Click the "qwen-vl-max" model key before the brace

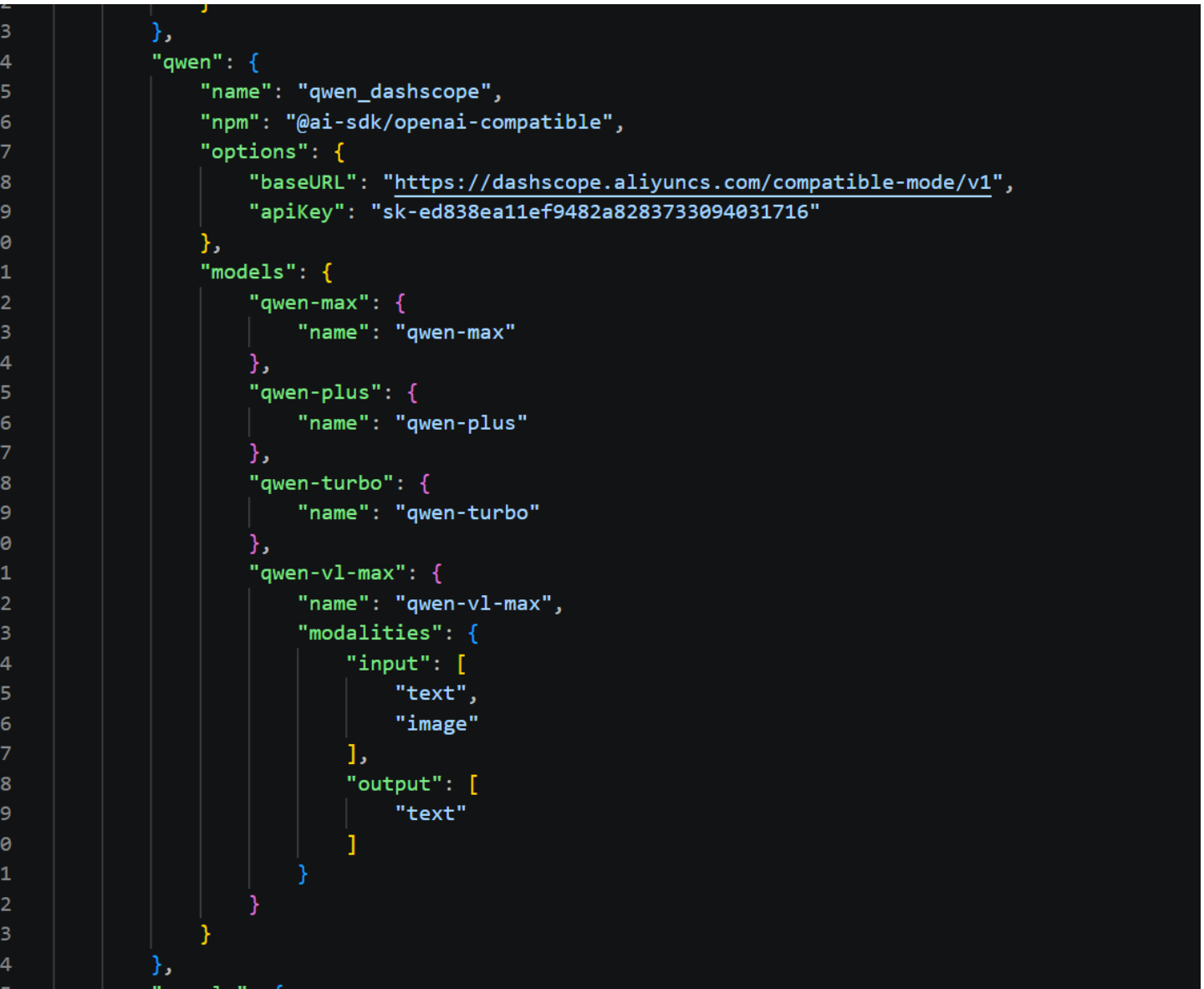pyautogui.click(x=327, y=574)
